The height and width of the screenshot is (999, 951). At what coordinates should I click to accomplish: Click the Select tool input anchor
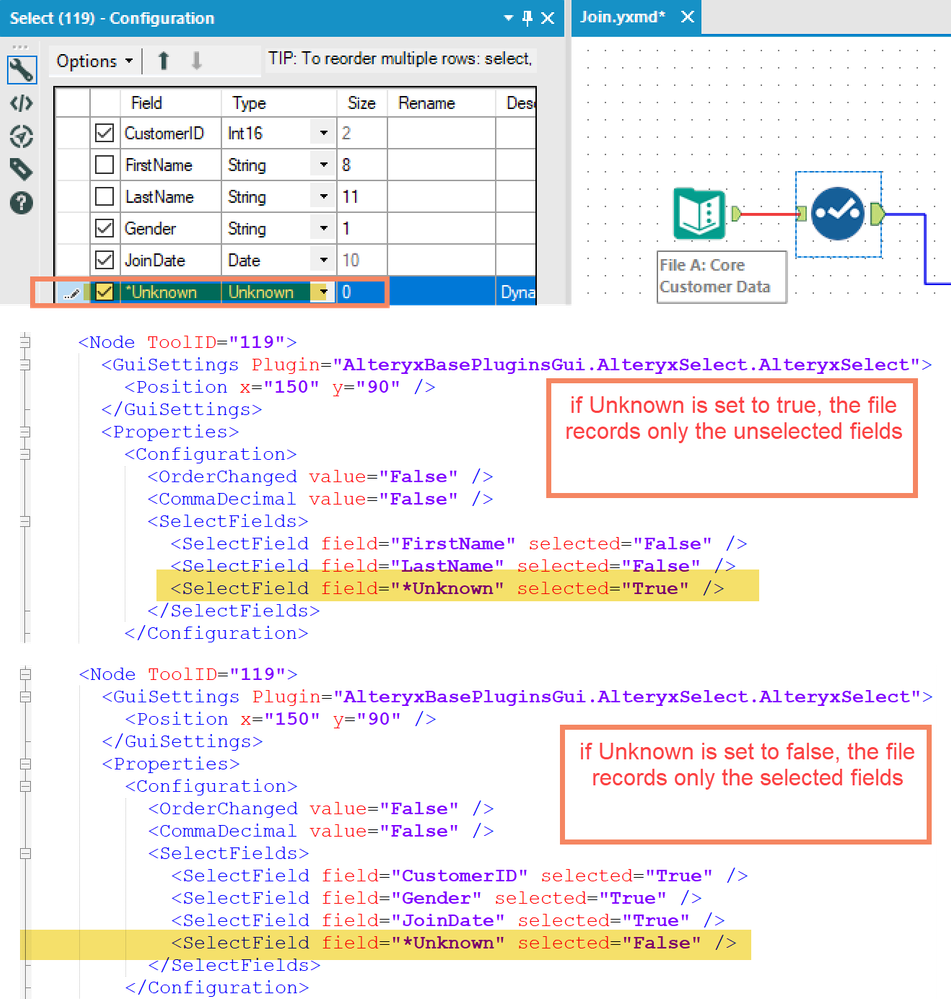click(802, 213)
